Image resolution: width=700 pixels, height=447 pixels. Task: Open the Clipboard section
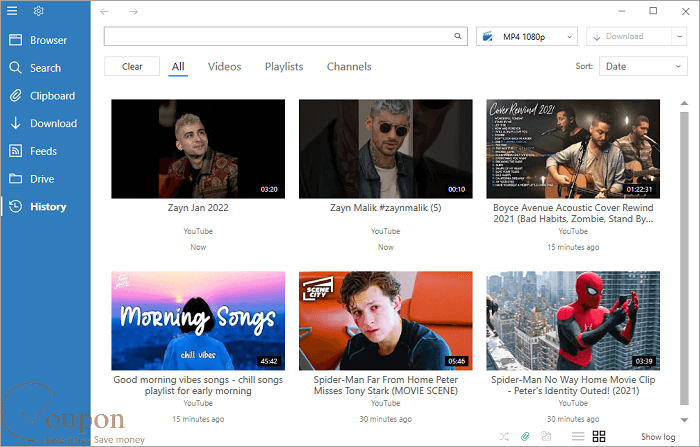tap(46, 96)
